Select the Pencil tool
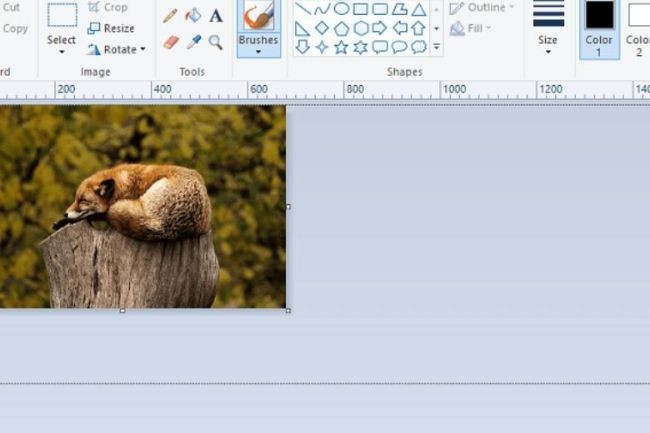The height and width of the screenshot is (433, 650). [170, 16]
